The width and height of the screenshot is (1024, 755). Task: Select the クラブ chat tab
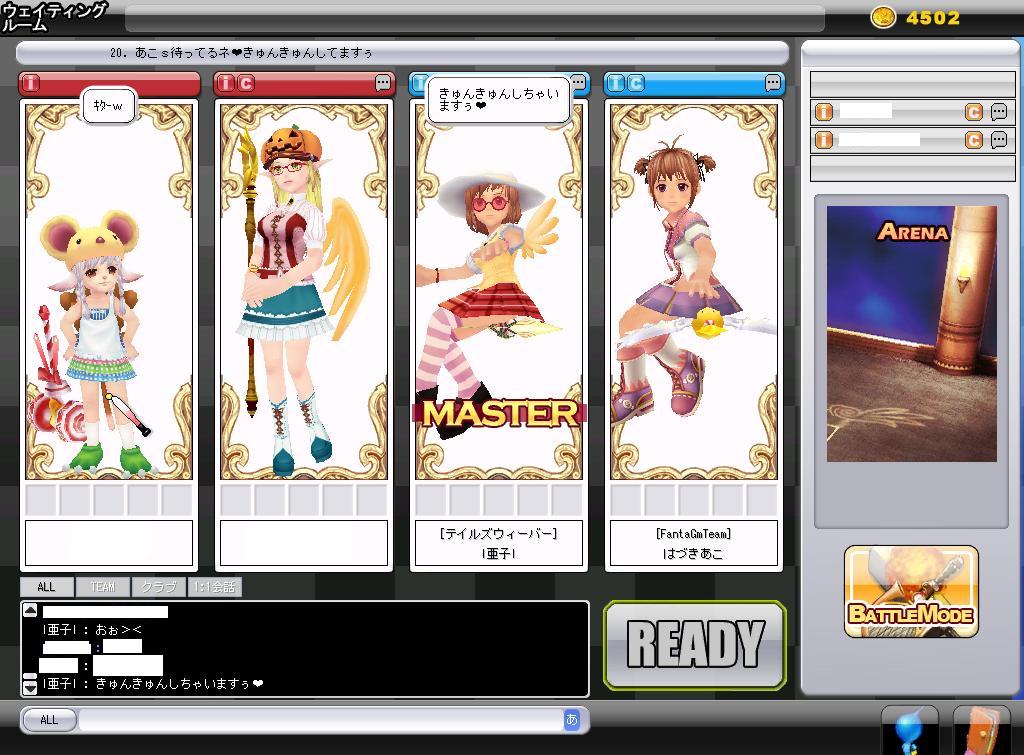coord(158,587)
